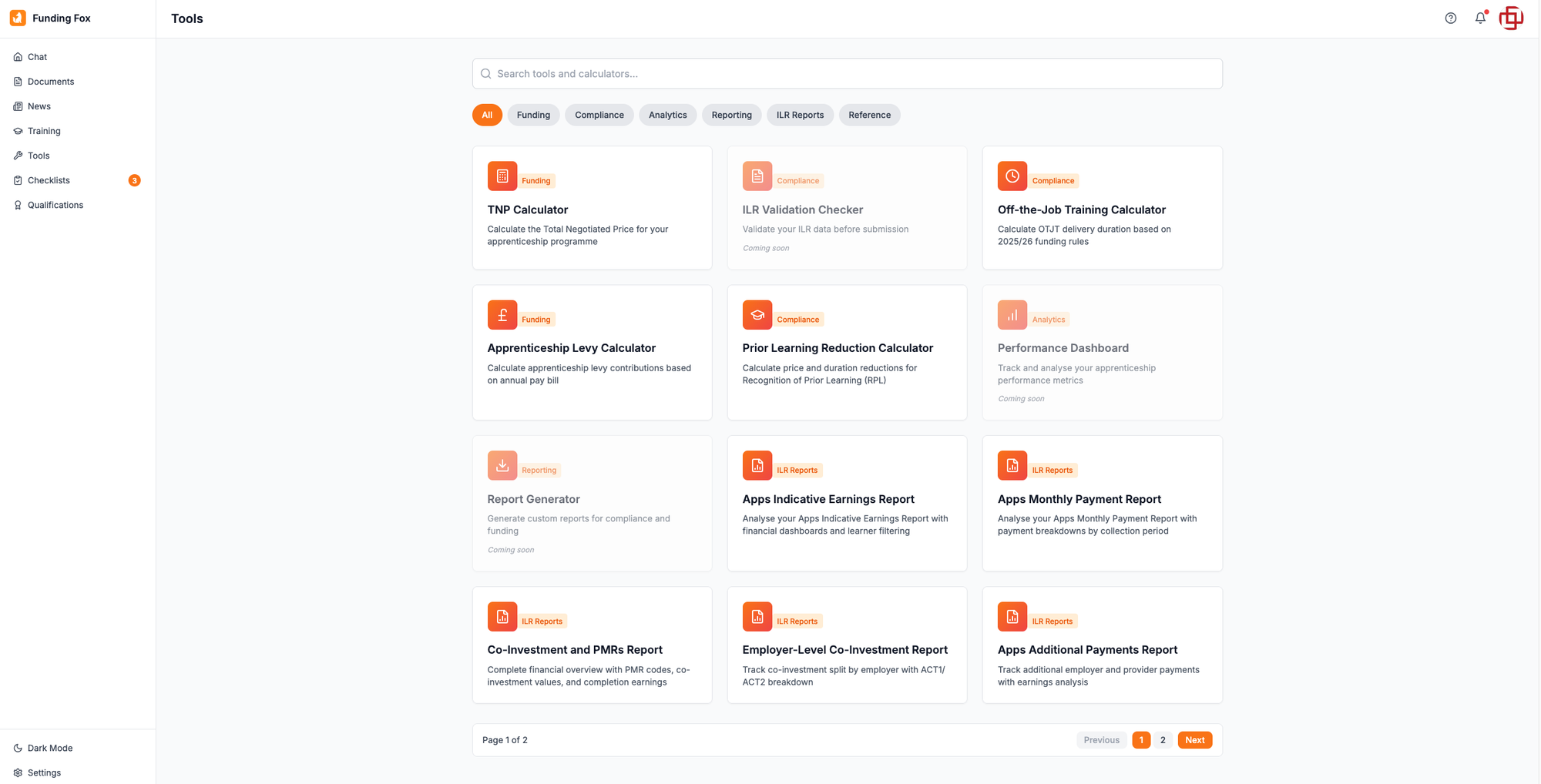Click the Off-the-Job Training clock icon

click(x=1012, y=176)
